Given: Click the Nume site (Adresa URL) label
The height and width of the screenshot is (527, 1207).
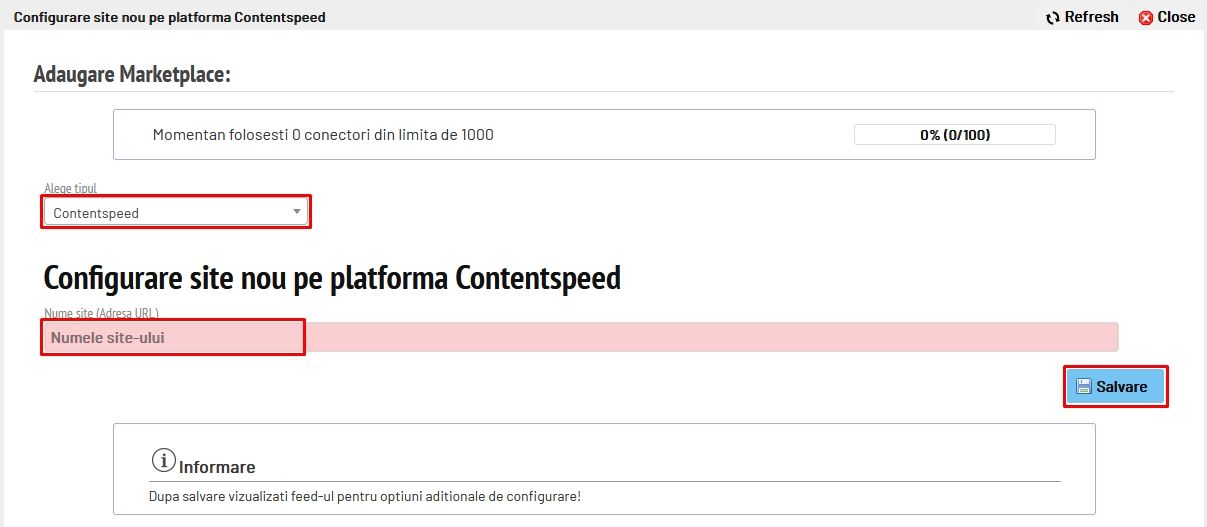Looking at the screenshot, I should (x=101, y=313).
